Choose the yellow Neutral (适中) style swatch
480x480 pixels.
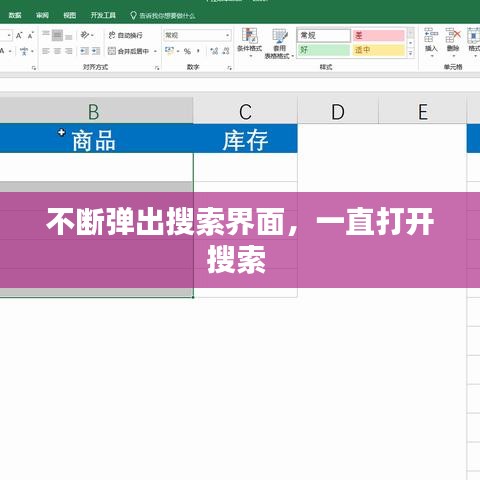click(379, 50)
